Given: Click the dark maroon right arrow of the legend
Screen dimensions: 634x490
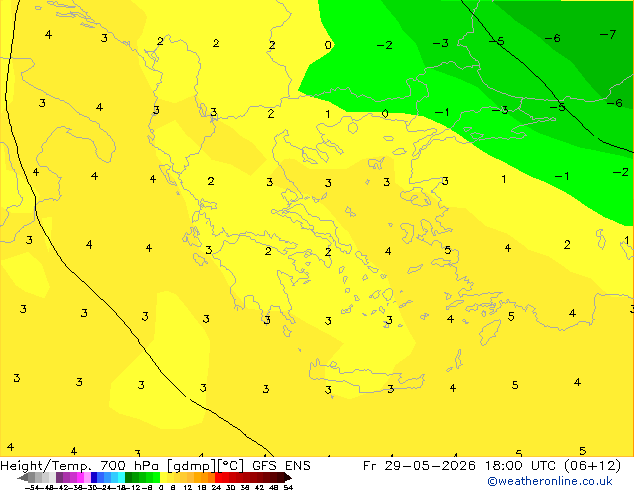Looking at the screenshot, I should [288, 477].
